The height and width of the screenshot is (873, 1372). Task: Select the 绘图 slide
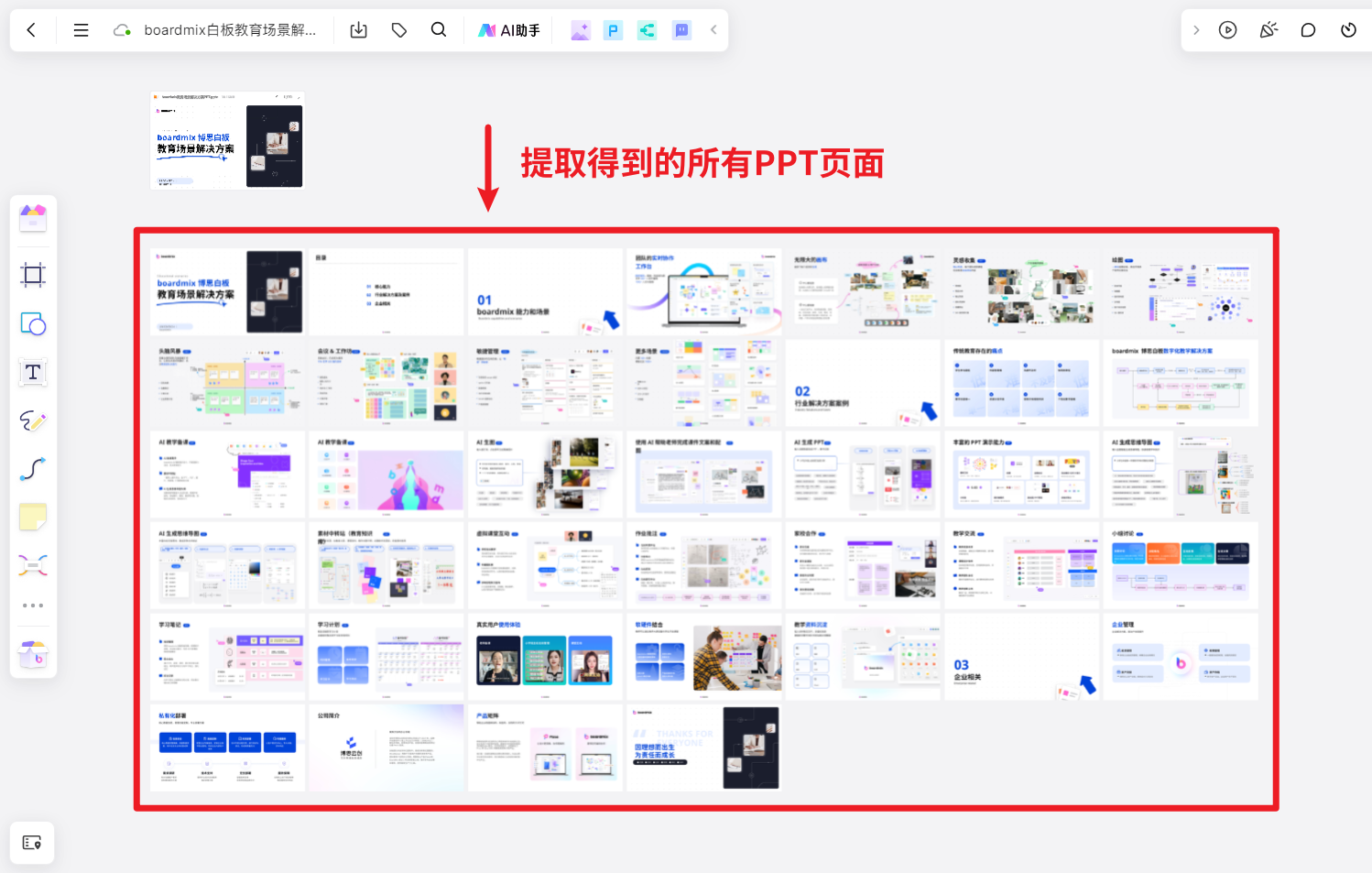1181,291
